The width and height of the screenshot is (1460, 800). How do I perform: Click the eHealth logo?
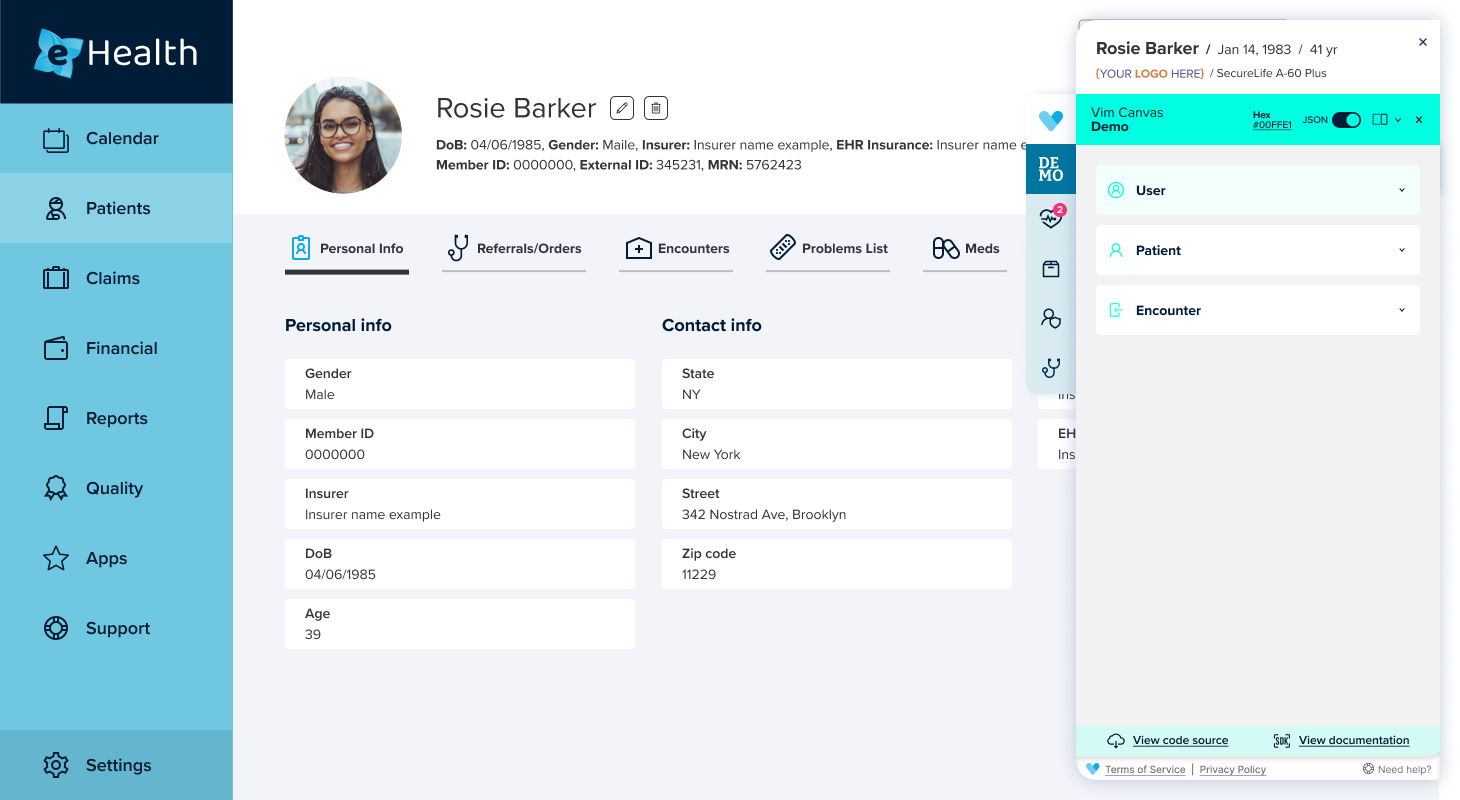(x=116, y=52)
